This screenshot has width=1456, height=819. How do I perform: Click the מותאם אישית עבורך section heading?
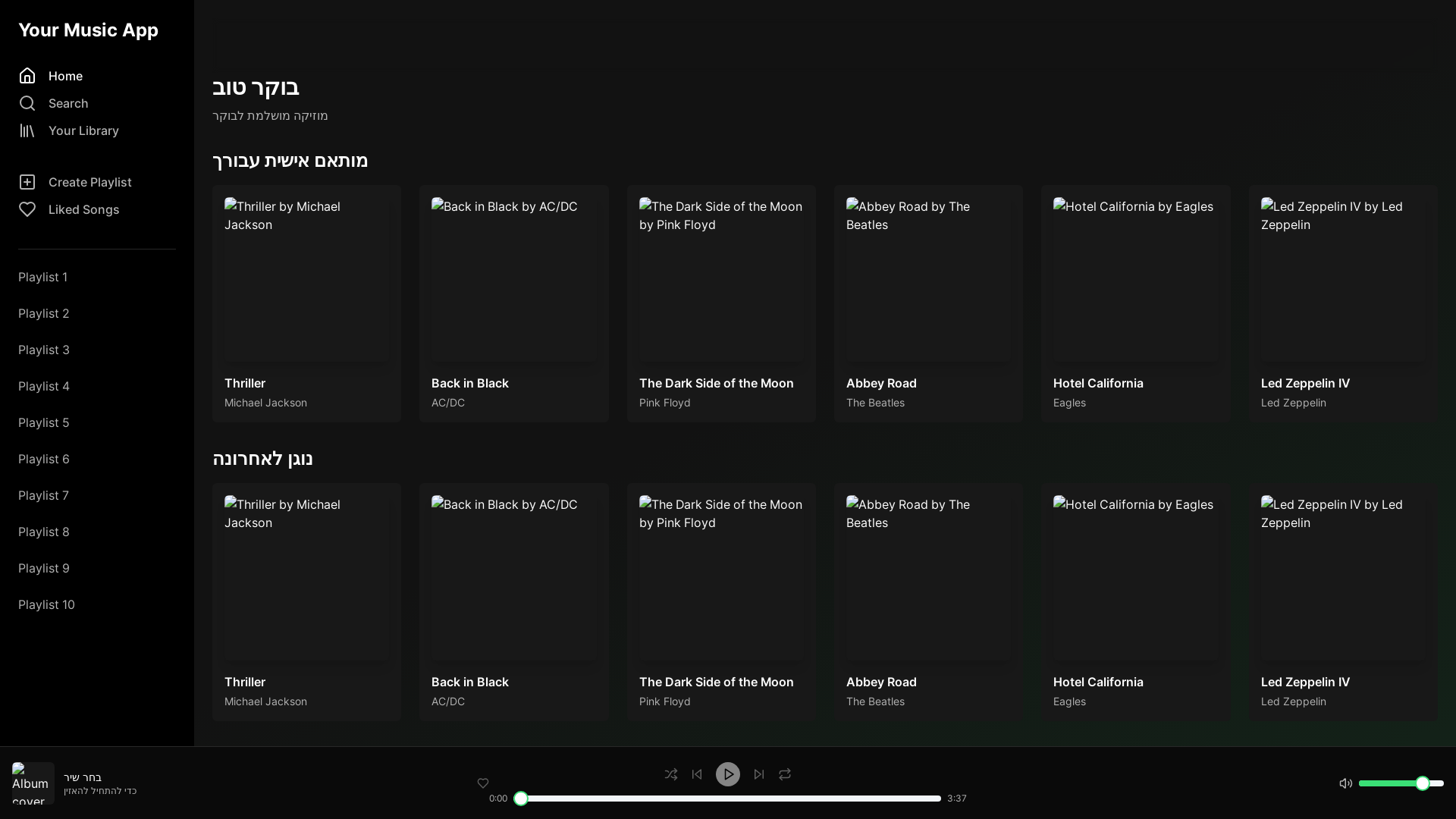pyautogui.click(x=290, y=161)
